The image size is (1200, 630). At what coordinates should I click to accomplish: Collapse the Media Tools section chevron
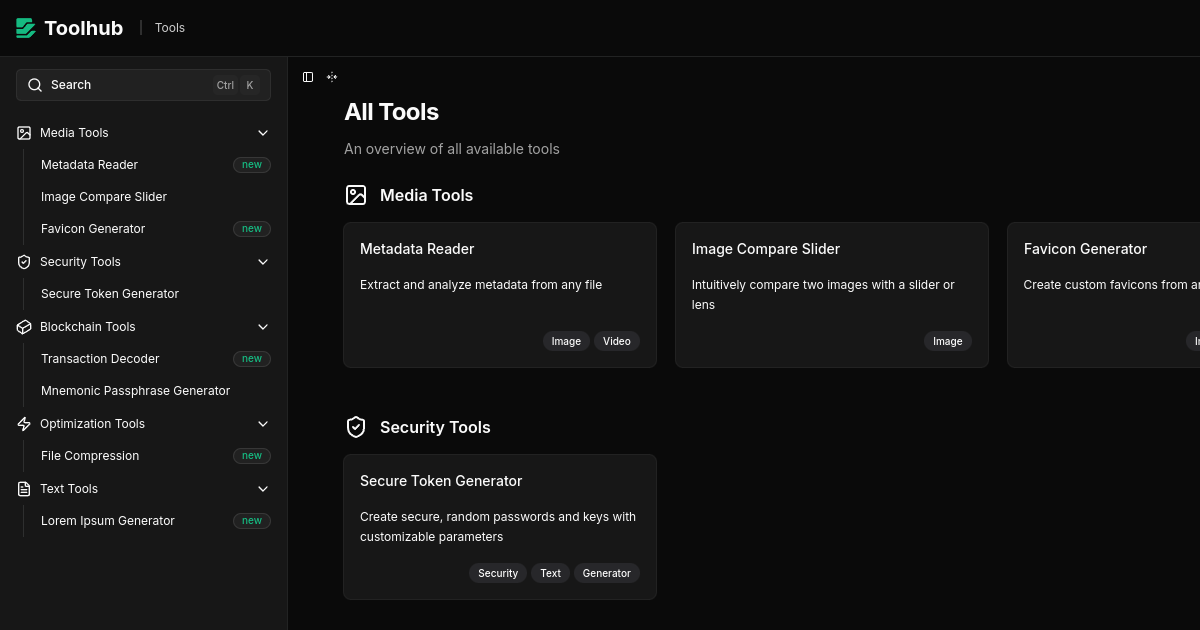(263, 133)
